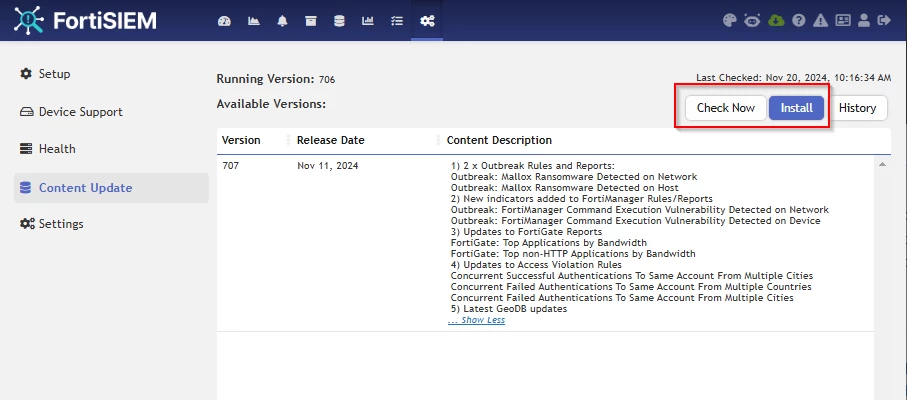This screenshot has width=907, height=400.
Task: Collapse description with Show Less link
Action: click(x=476, y=320)
